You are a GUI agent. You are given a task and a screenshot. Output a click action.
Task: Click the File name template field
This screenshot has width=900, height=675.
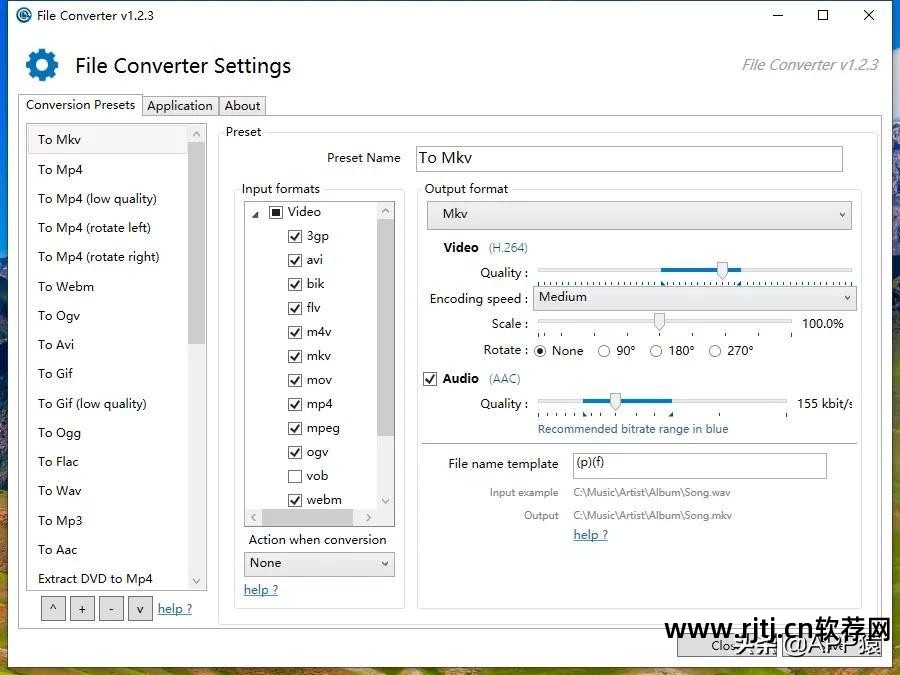(x=700, y=465)
